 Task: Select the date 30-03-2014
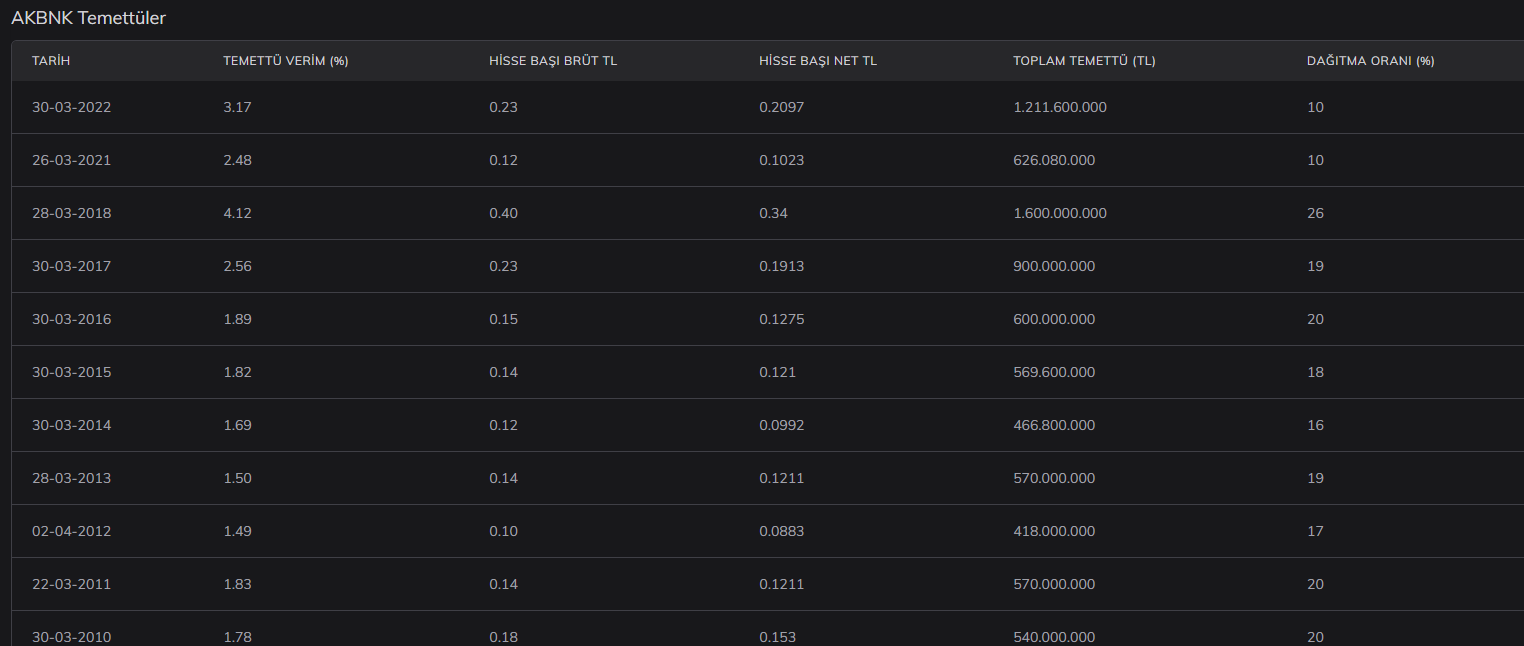pos(71,425)
